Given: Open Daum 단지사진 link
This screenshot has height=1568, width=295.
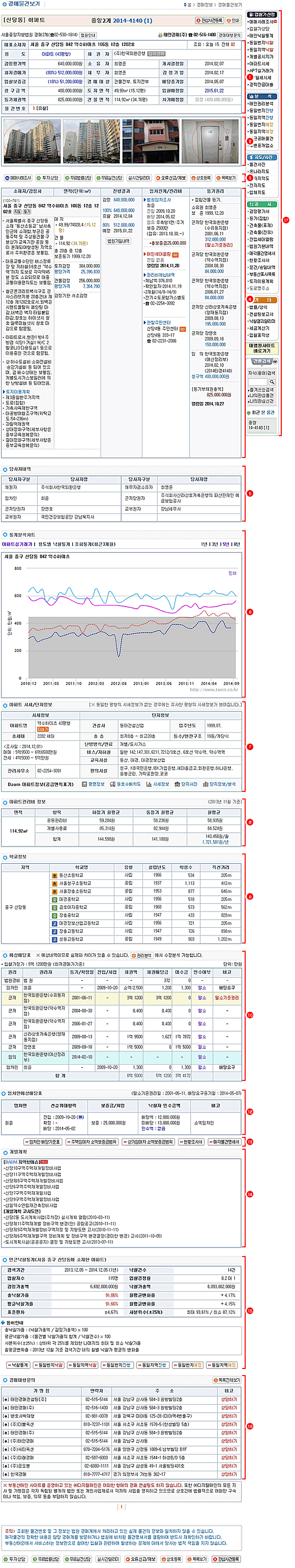Looking at the screenshot, I should [x=187, y=784].
